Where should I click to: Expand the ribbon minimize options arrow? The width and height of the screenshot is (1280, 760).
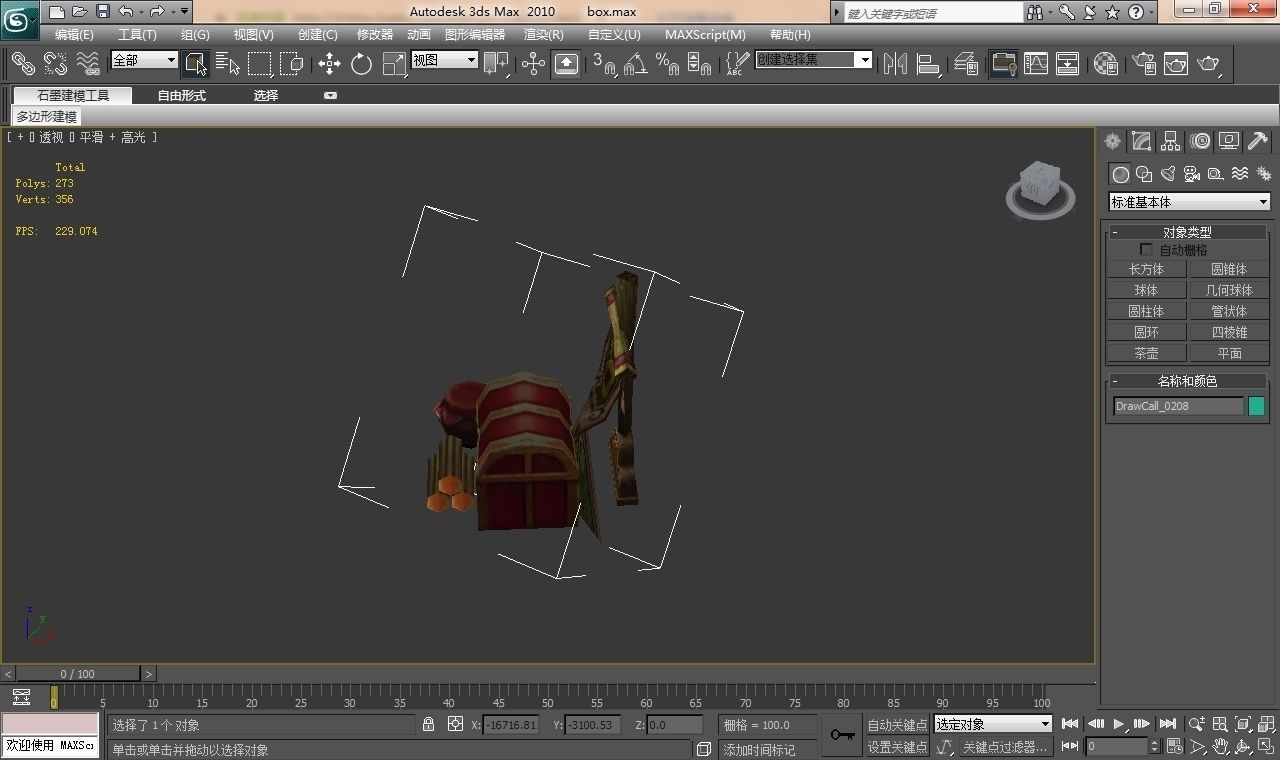coord(330,96)
